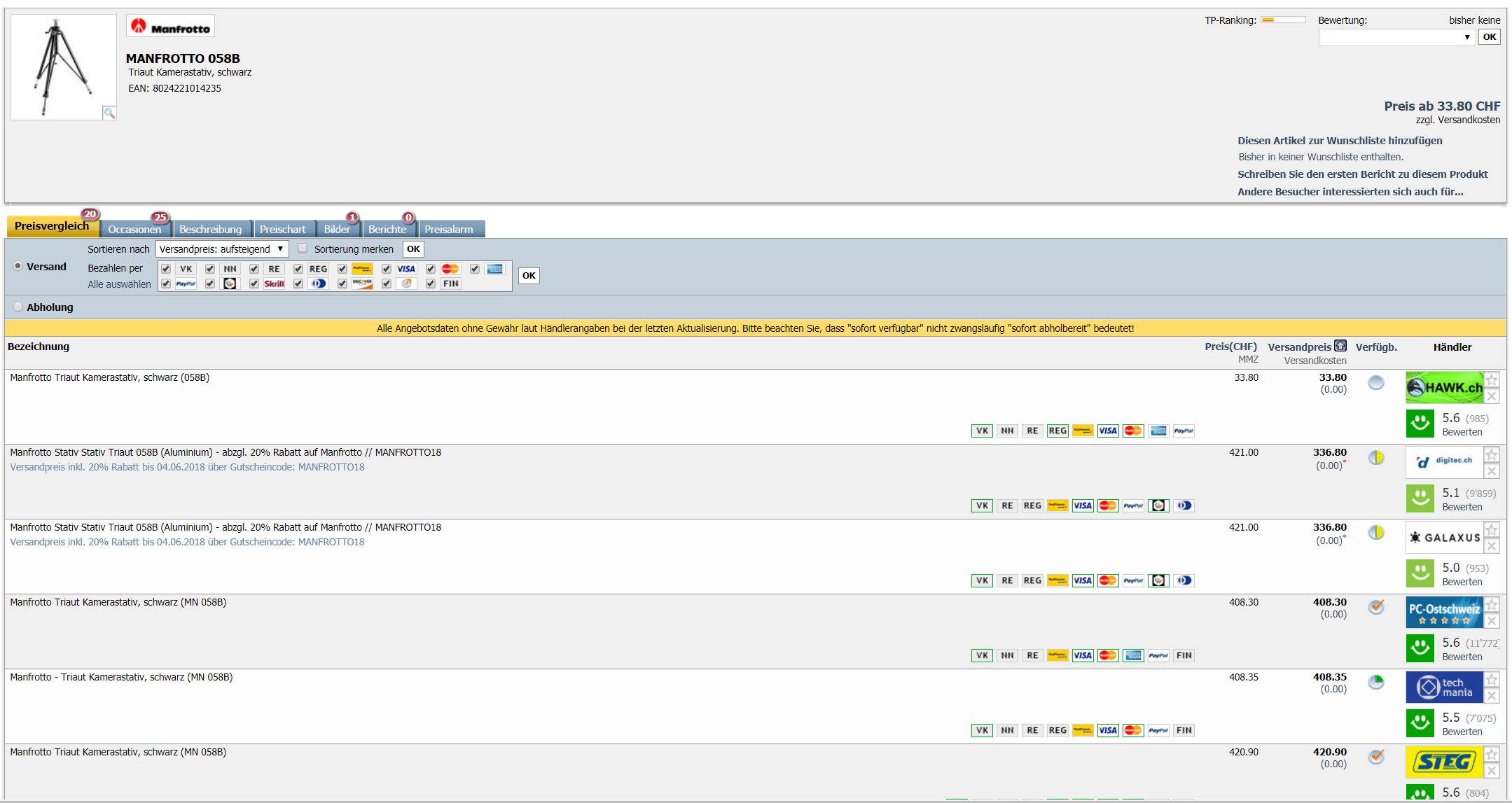
Task: Remove digitec.ch with the X icon
Action: (1492, 472)
